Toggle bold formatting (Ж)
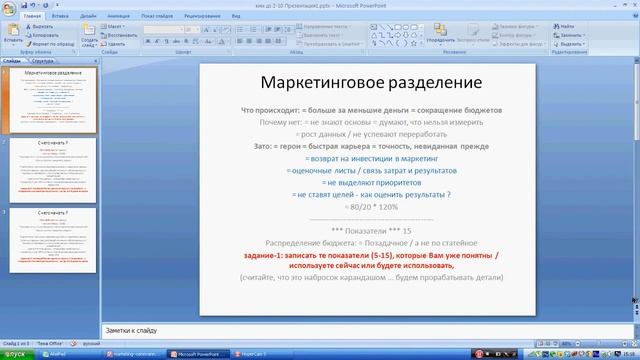Image resolution: width=640 pixels, height=360 pixels. tap(148, 41)
